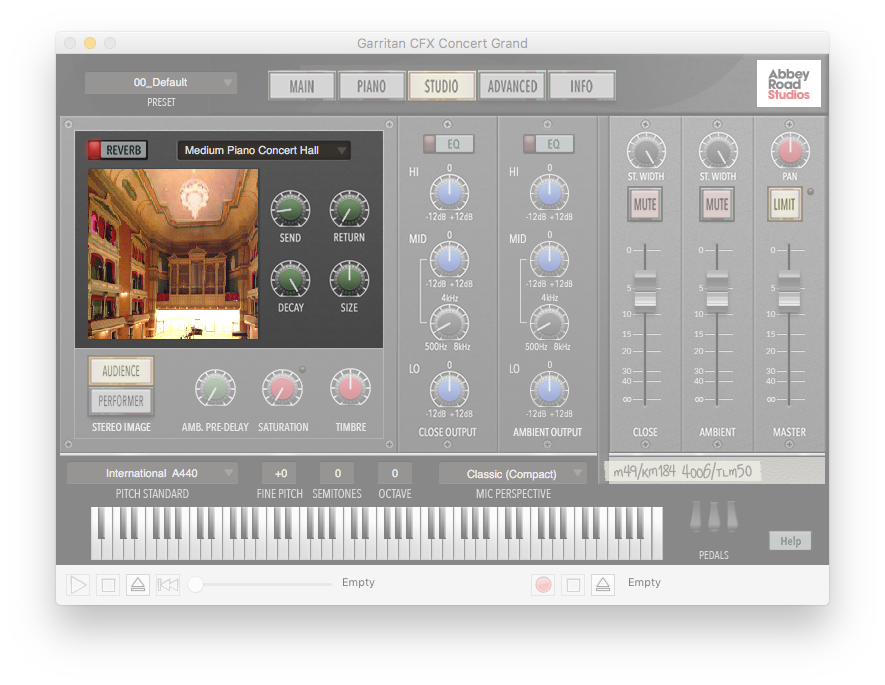Click the concert hall reverb thumbnail
The height and width of the screenshot is (685, 885).
click(x=173, y=254)
